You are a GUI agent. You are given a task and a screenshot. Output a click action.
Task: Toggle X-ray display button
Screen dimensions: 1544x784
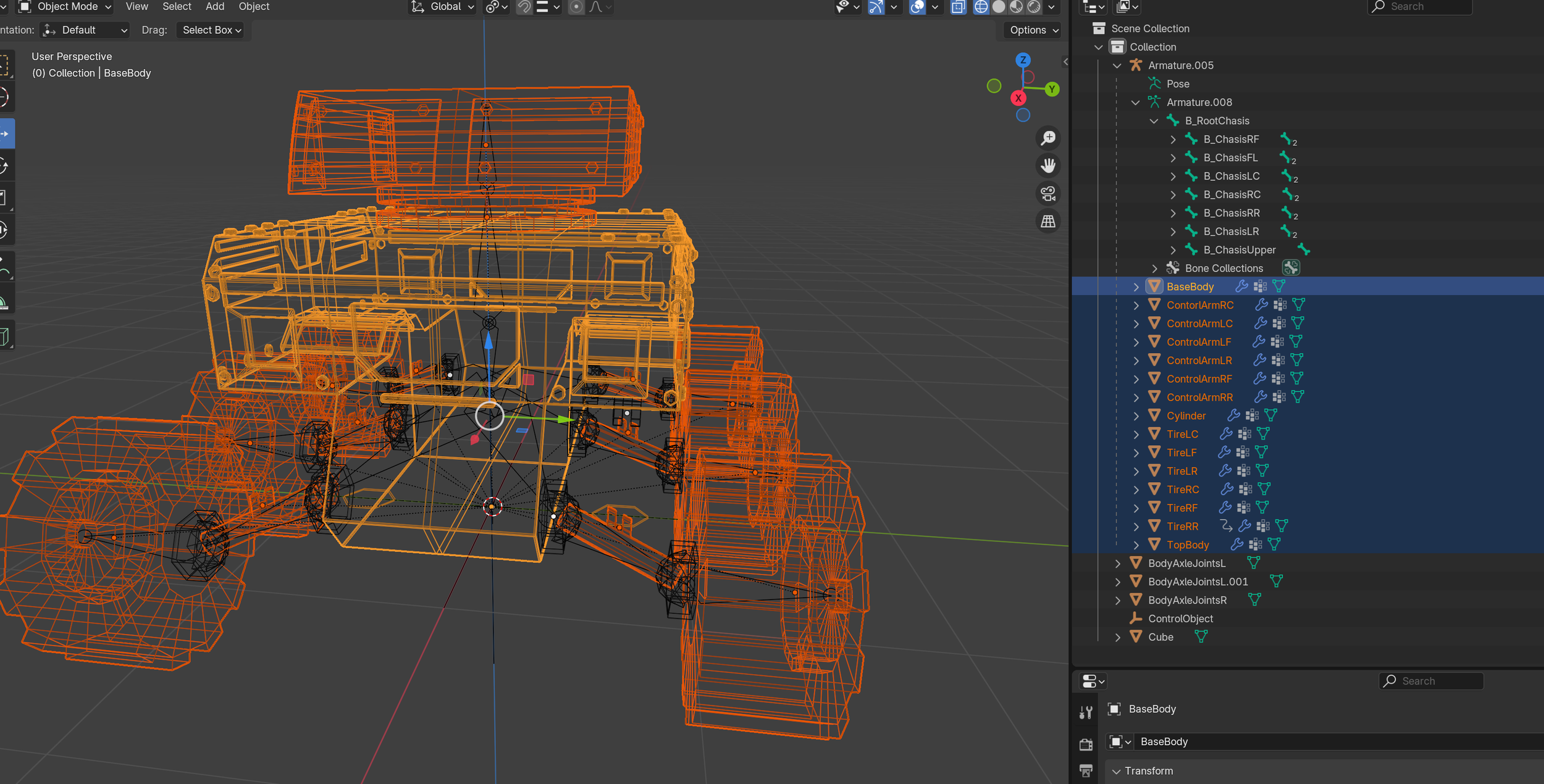(959, 7)
